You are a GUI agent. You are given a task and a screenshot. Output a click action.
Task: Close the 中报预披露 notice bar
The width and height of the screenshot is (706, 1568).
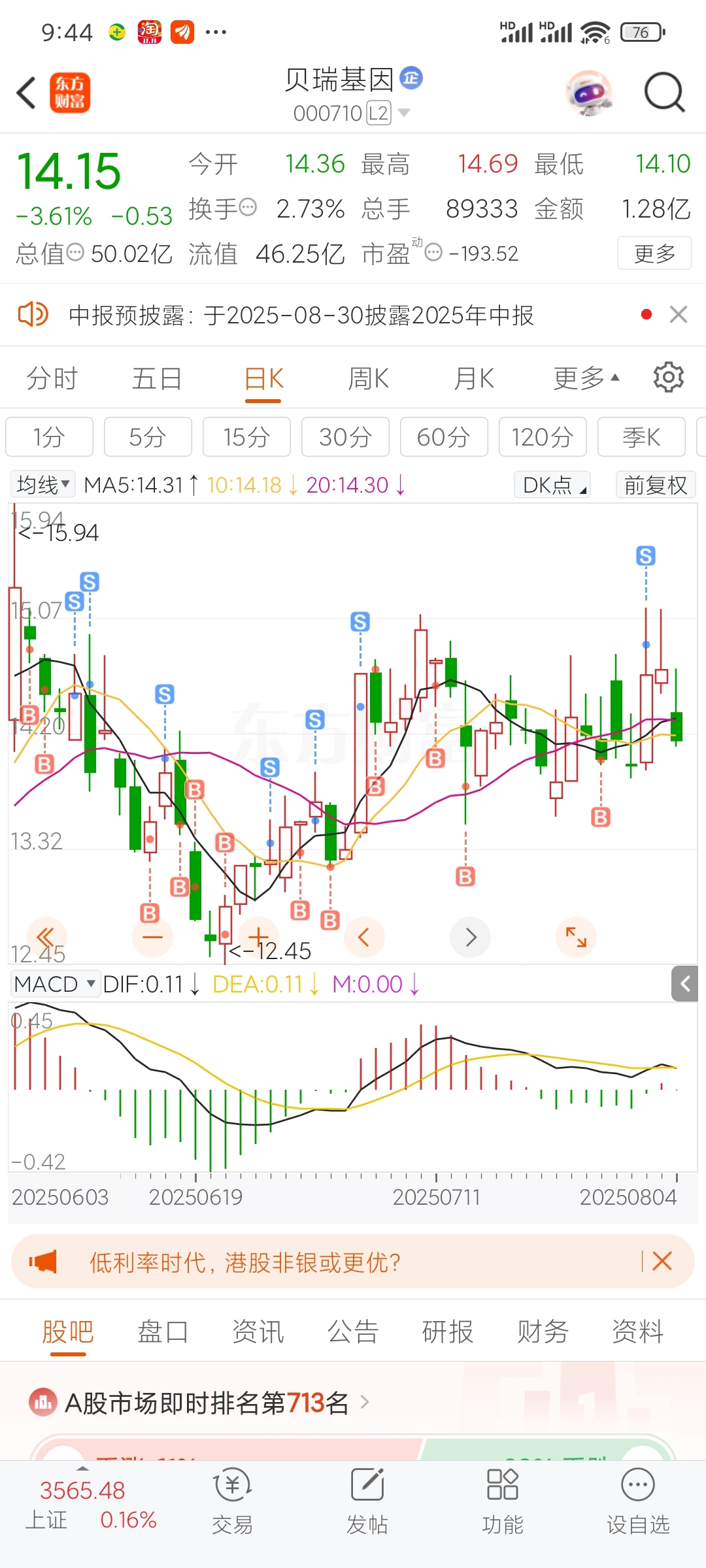point(679,315)
